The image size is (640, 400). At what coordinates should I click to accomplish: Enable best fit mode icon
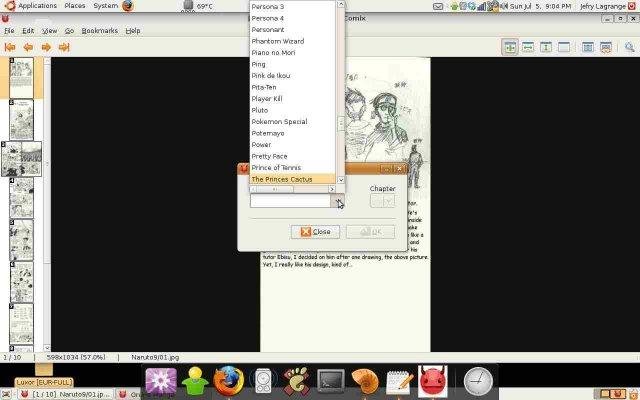(x=510, y=47)
